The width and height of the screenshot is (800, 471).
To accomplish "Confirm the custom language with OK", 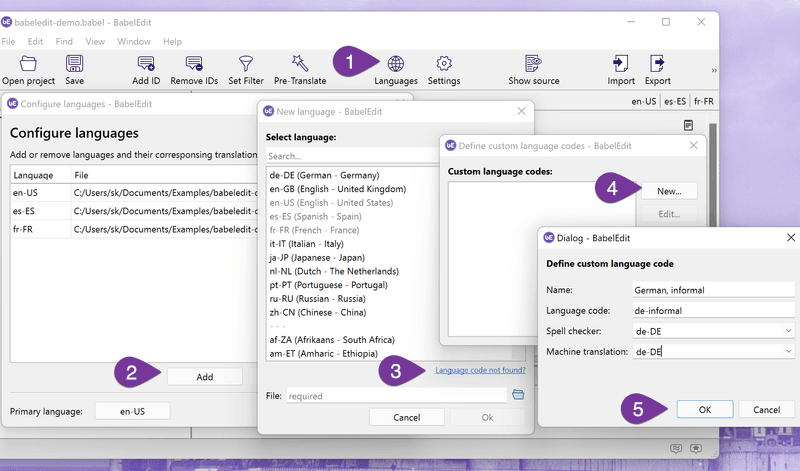I will pos(705,410).
